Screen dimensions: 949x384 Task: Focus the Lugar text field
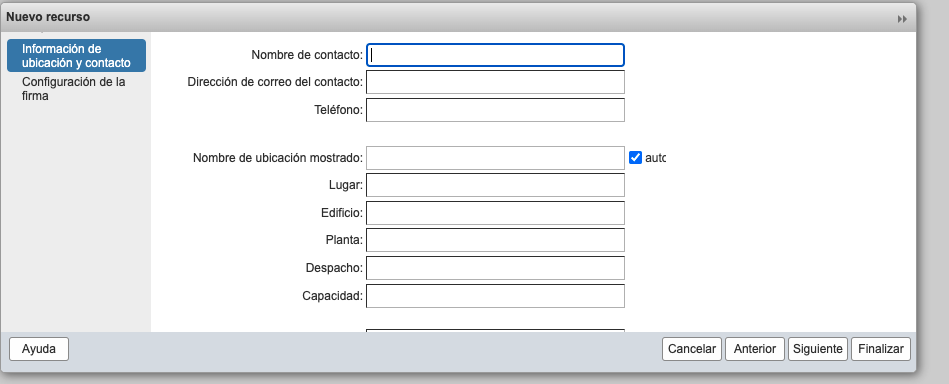(x=495, y=185)
